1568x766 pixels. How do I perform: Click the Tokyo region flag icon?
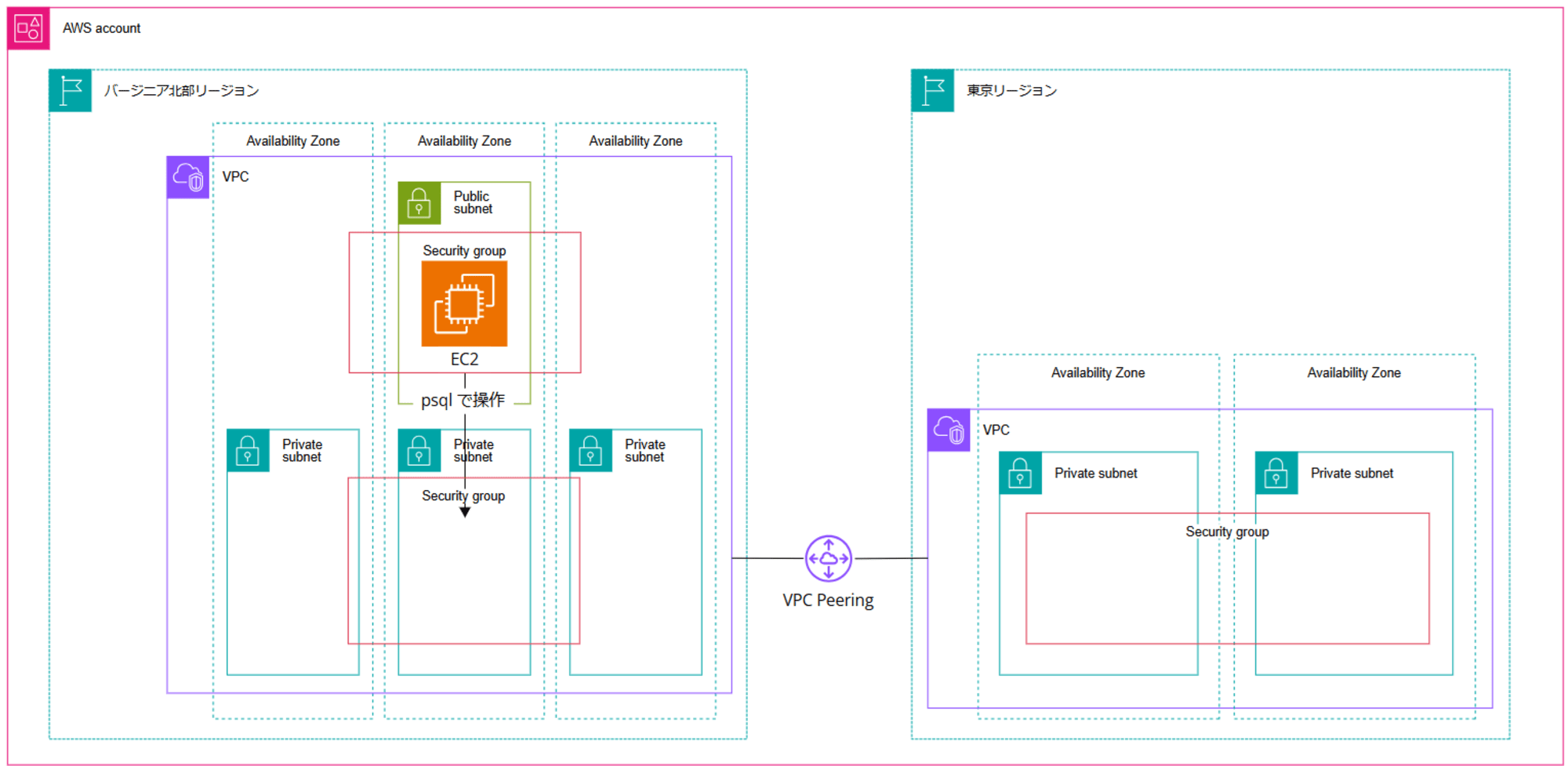tap(932, 90)
